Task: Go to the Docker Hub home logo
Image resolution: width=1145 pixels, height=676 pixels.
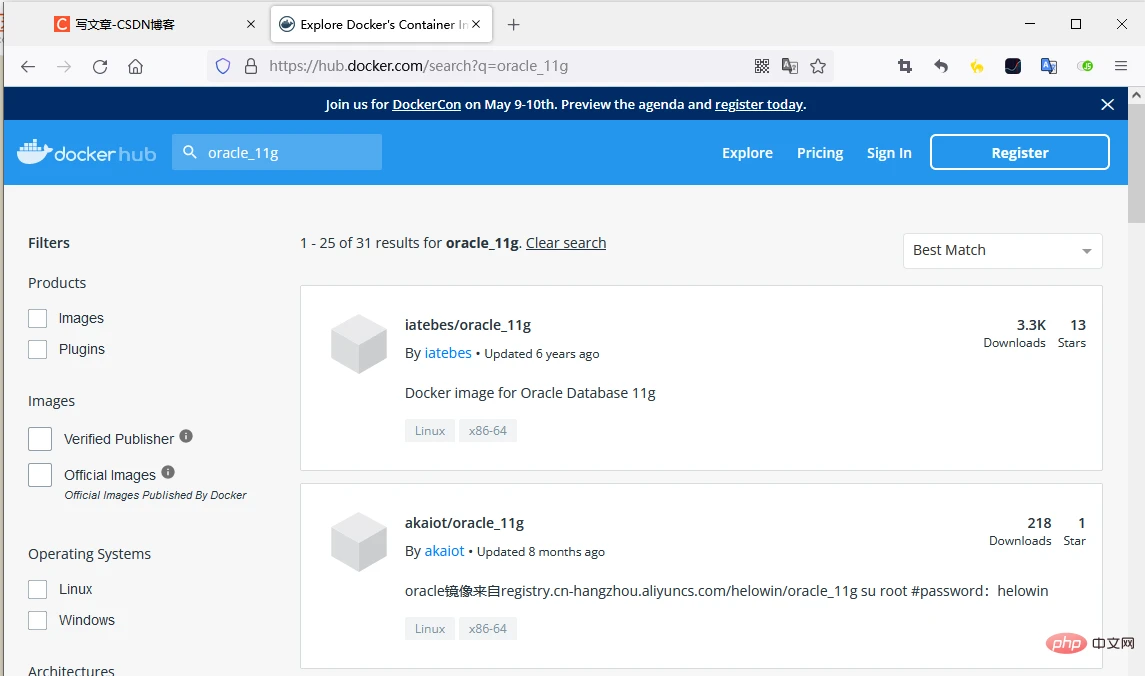Action: point(86,153)
